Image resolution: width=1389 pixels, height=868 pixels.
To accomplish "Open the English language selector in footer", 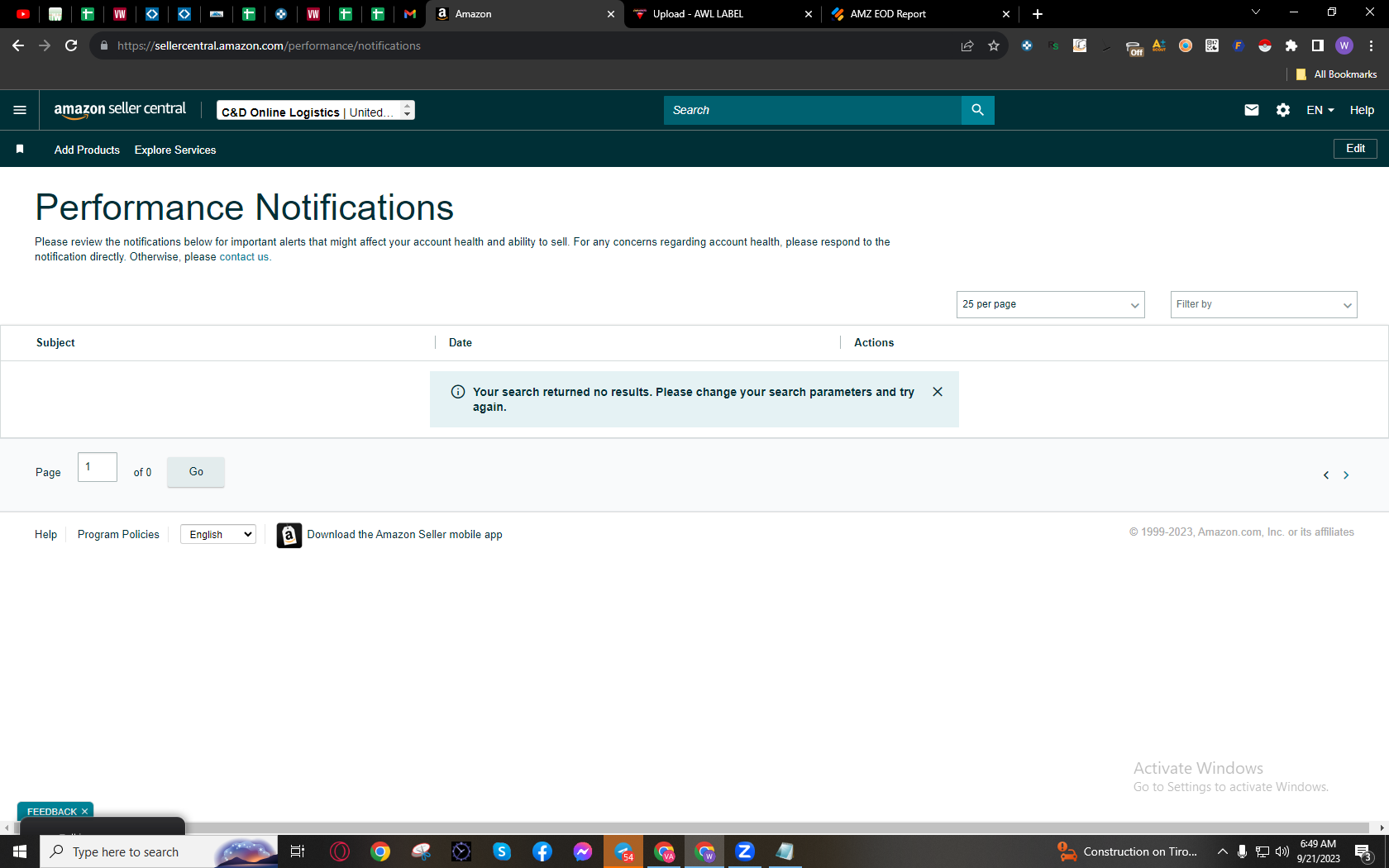I will tap(218, 535).
